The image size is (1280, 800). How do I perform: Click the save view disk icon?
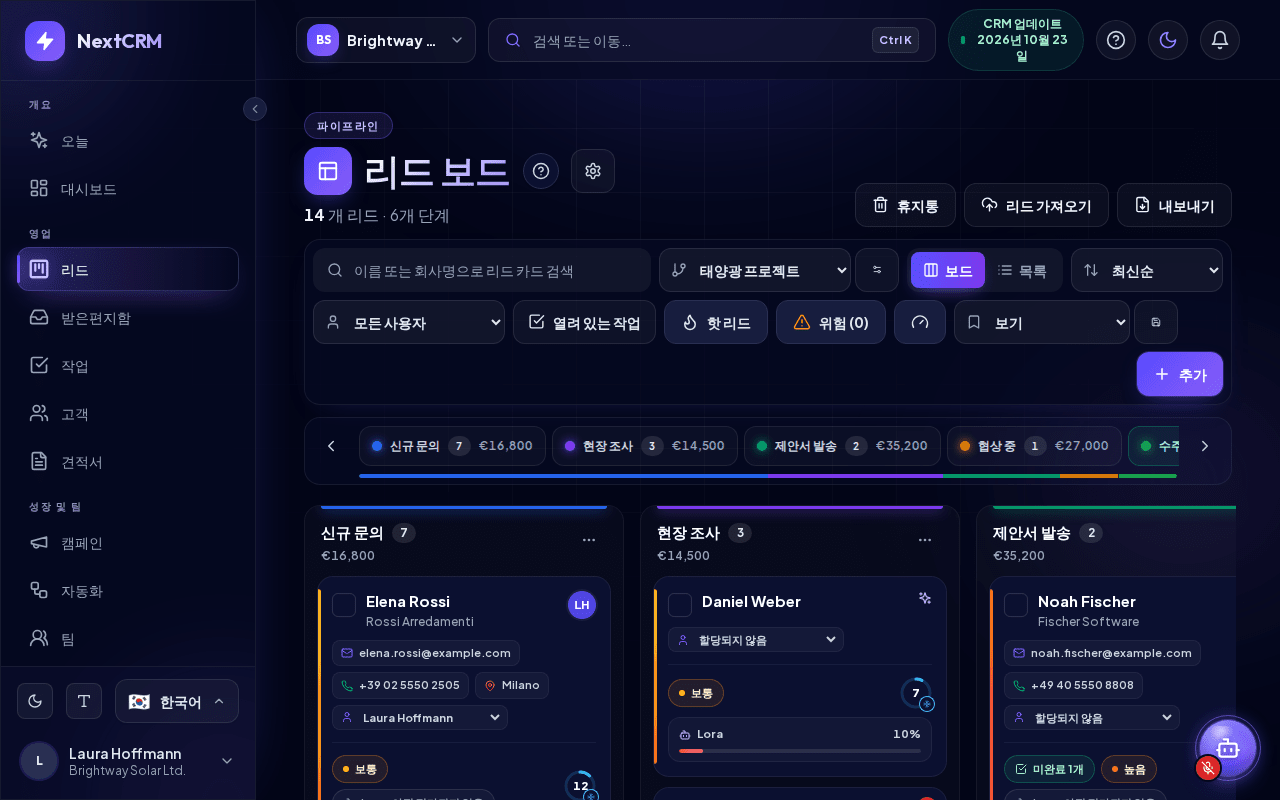pos(1156,322)
